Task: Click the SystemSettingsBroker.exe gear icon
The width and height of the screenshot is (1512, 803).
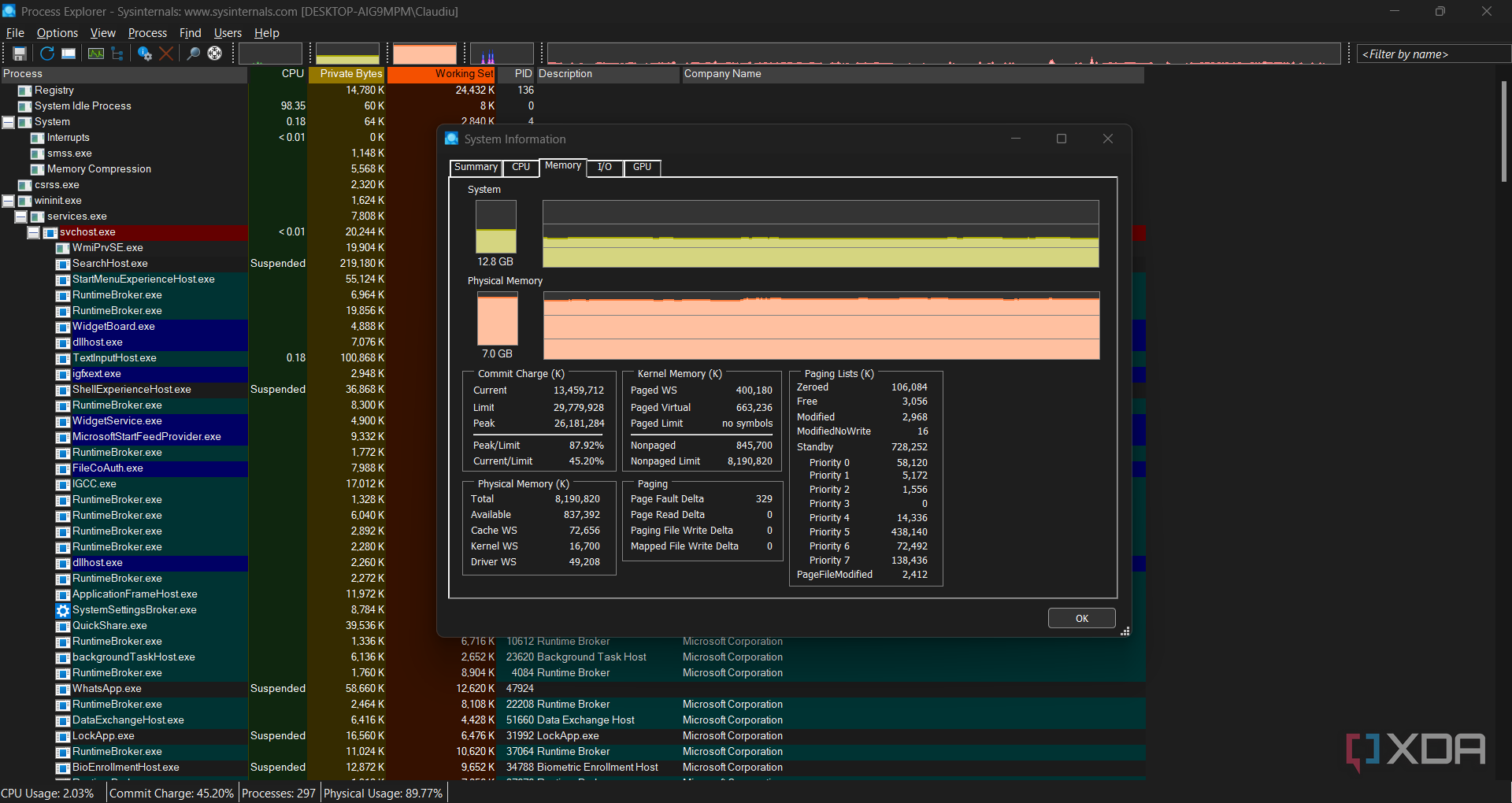Action: [63, 610]
